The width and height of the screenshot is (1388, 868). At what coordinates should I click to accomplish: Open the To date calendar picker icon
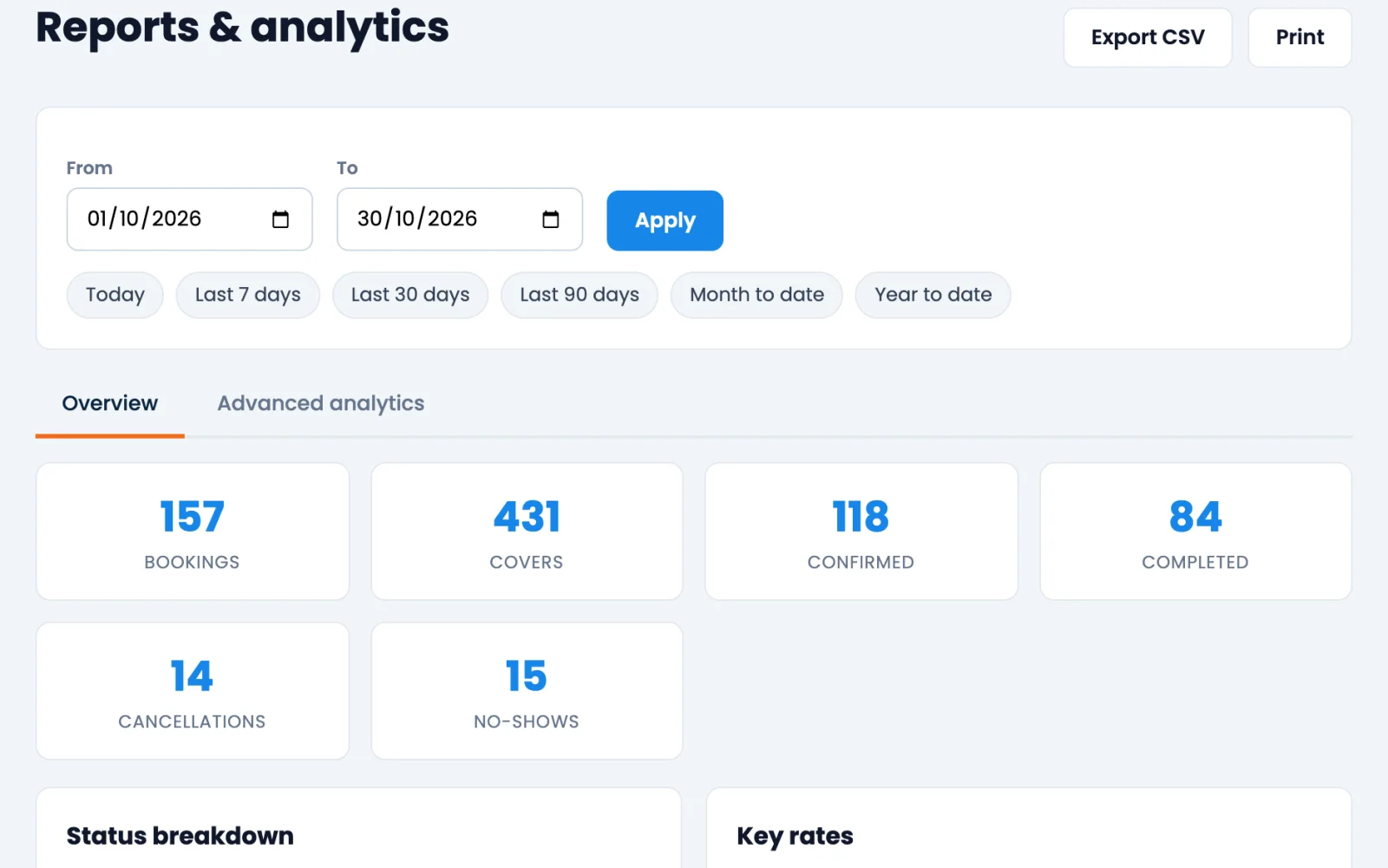coord(551,219)
